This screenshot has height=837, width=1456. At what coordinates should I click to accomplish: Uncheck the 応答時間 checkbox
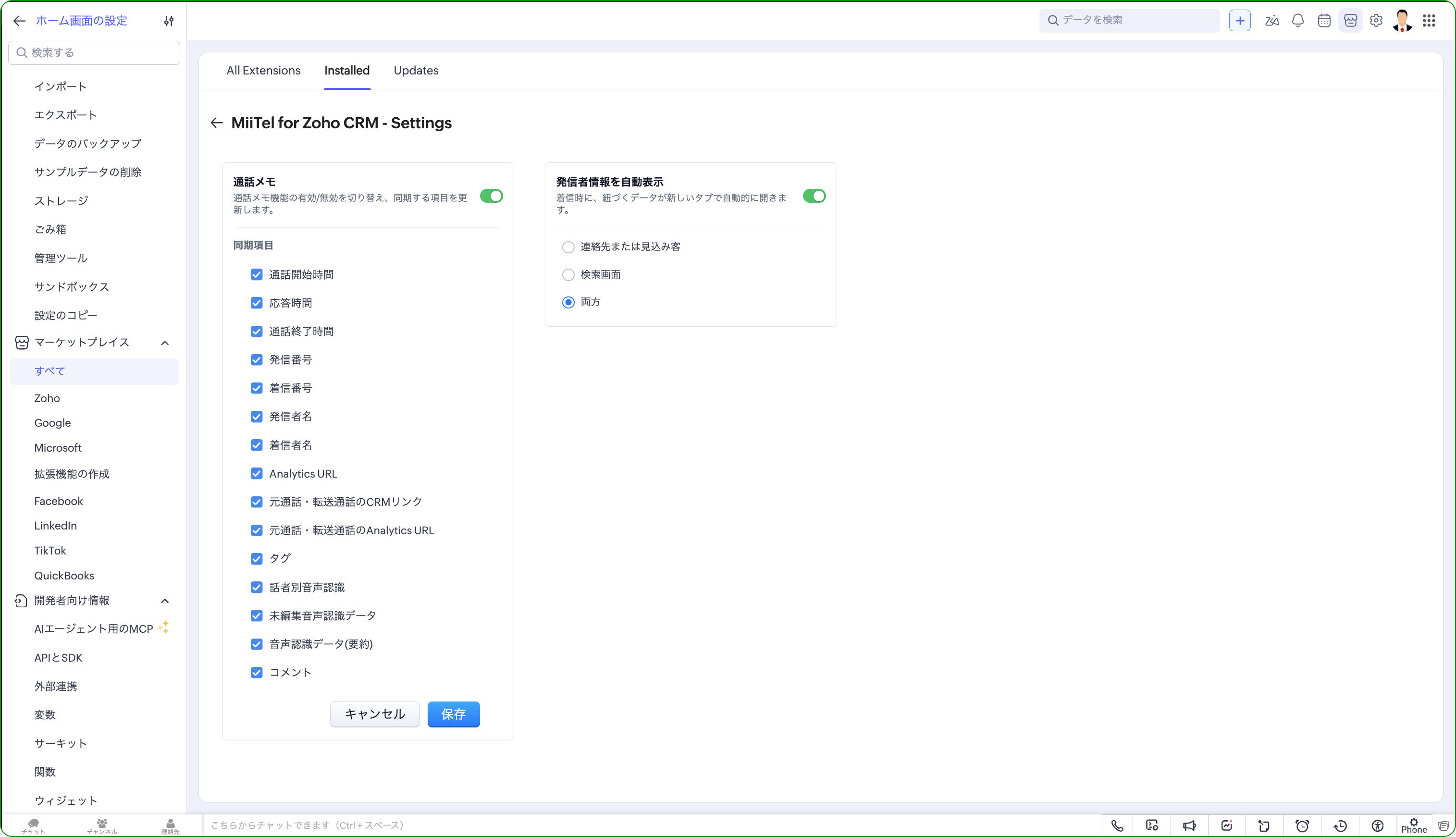click(x=257, y=303)
